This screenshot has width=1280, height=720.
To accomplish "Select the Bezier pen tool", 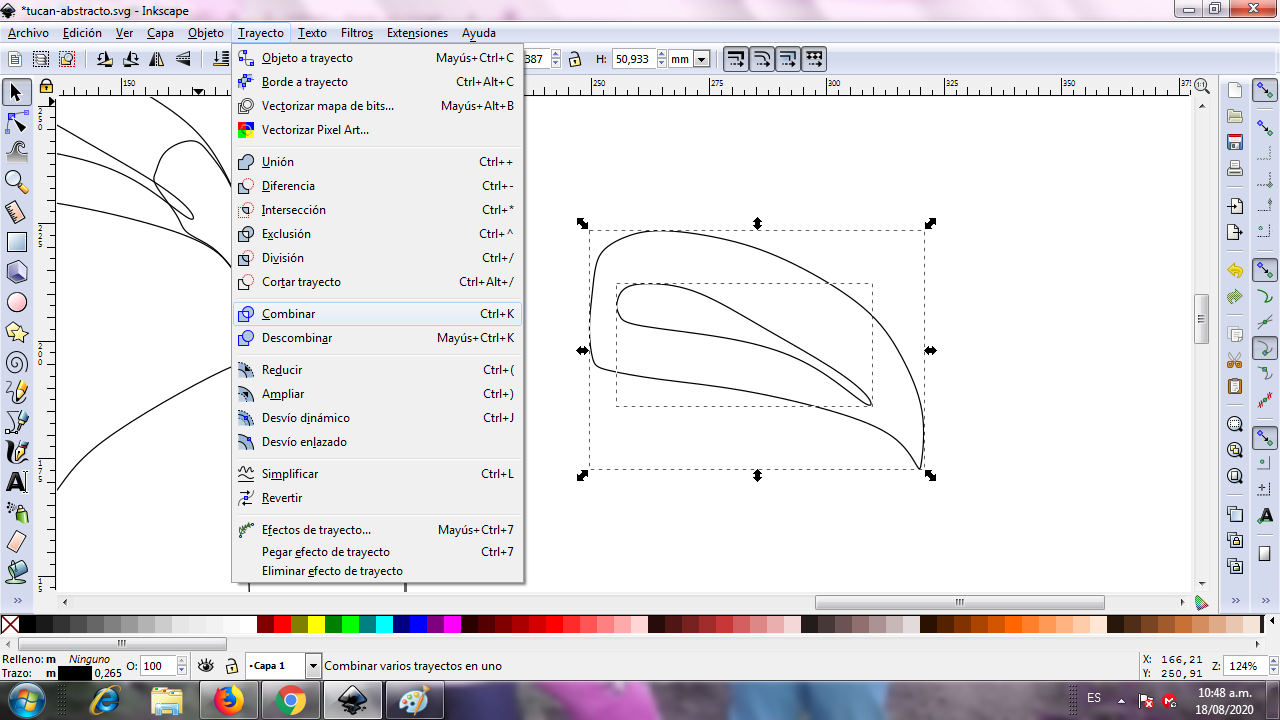I will coord(16,422).
